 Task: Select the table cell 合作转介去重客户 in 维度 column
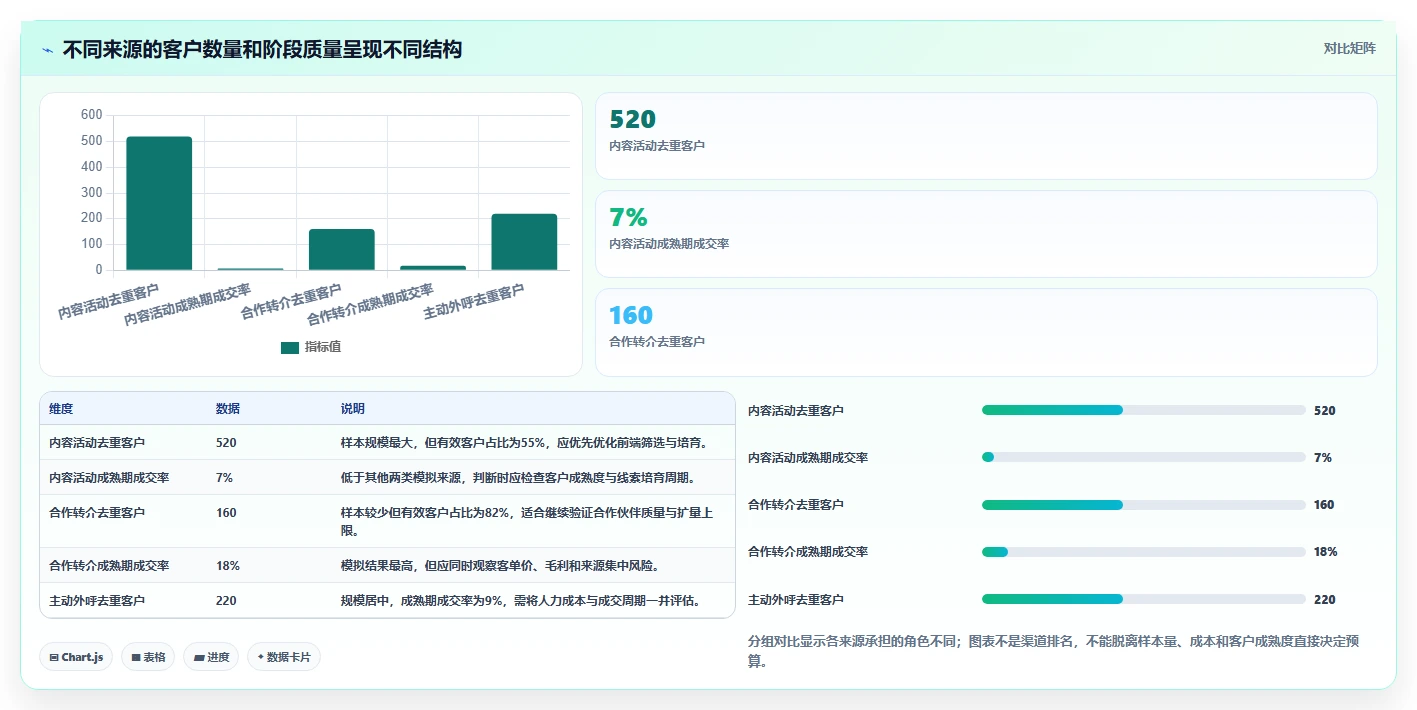pos(97,512)
